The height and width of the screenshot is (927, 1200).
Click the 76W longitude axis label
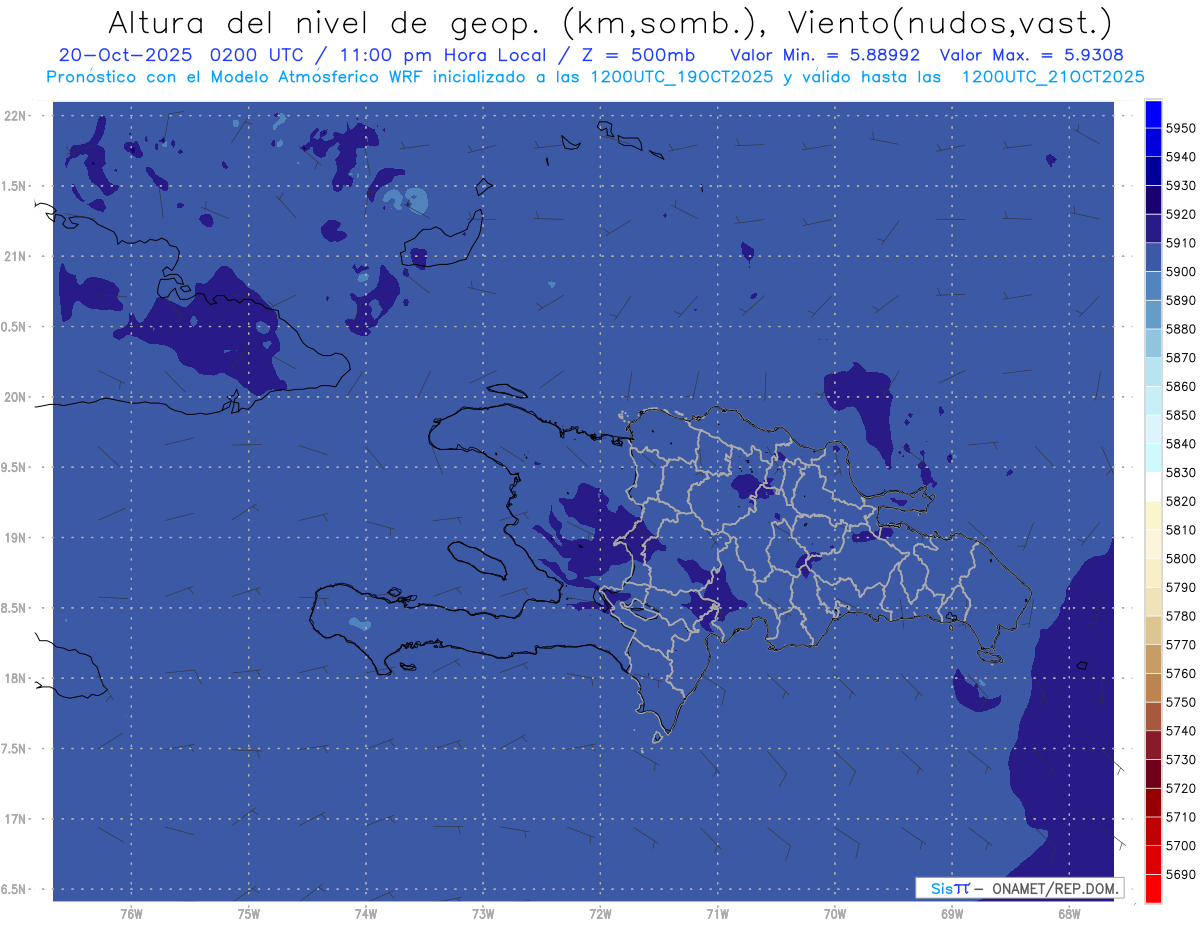pyautogui.click(x=131, y=914)
